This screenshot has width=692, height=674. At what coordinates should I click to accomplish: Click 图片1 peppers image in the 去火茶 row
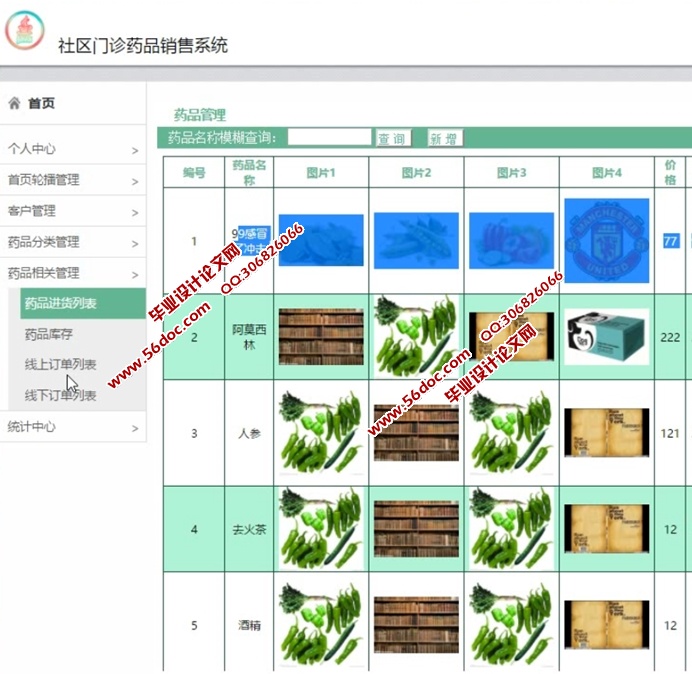tap(321, 529)
